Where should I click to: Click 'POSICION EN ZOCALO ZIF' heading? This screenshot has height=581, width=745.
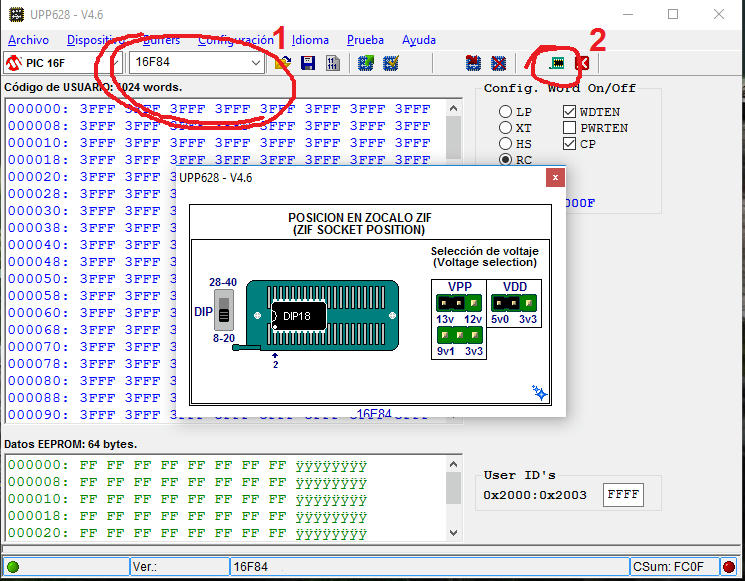tap(360, 218)
